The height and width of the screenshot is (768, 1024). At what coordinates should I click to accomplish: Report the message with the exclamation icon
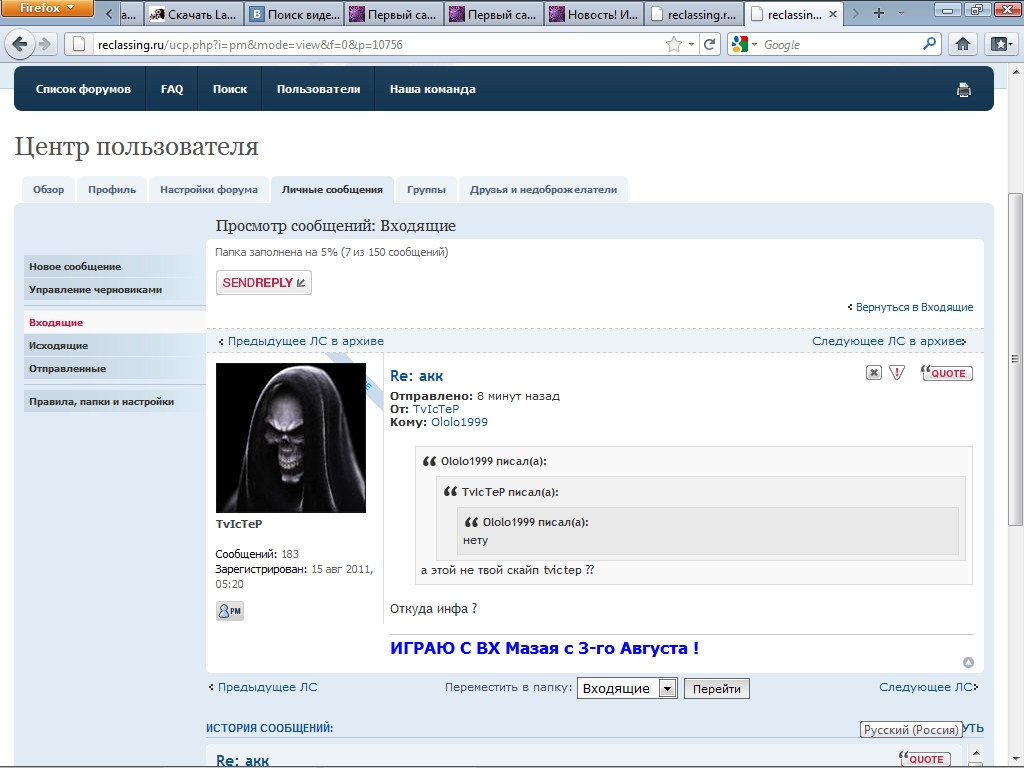point(897,373)
